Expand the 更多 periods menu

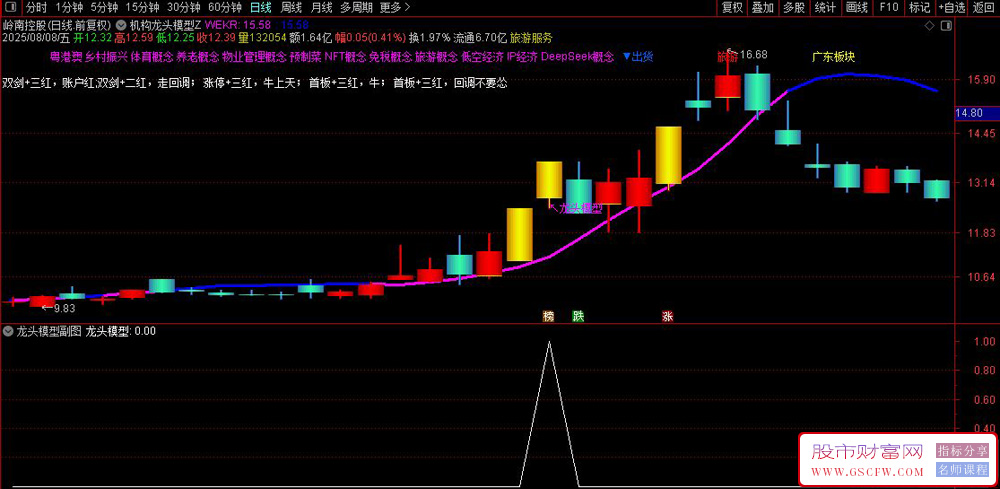(x=395, y=8)
